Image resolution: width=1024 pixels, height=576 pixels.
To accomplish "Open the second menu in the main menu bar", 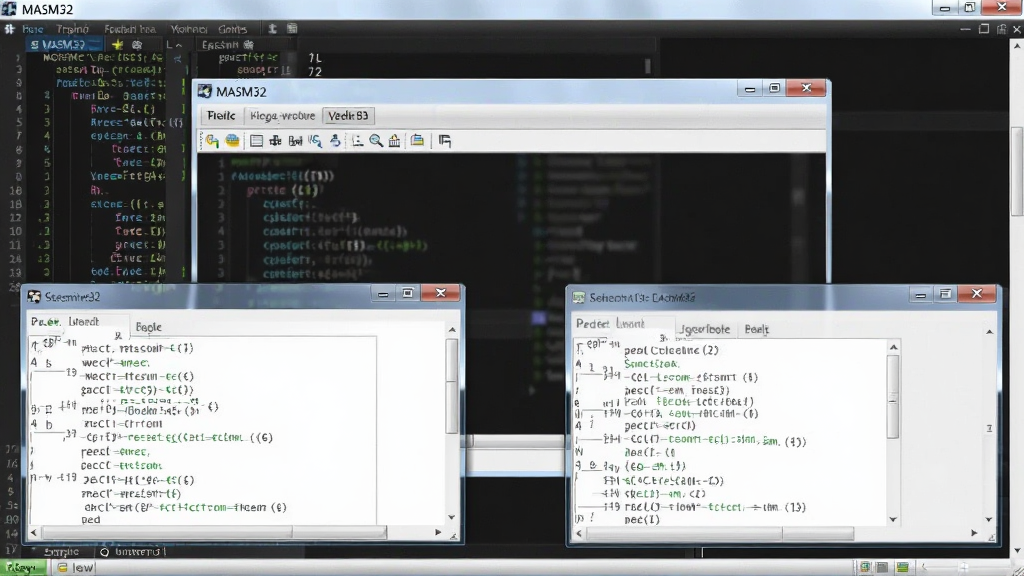I will (x=72, y=29).
